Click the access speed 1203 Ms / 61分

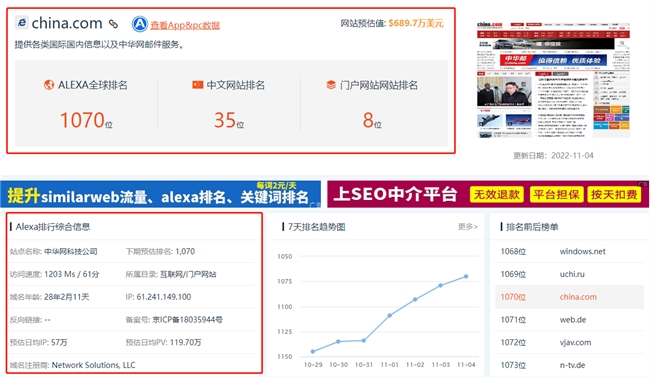tap(72, 274)
